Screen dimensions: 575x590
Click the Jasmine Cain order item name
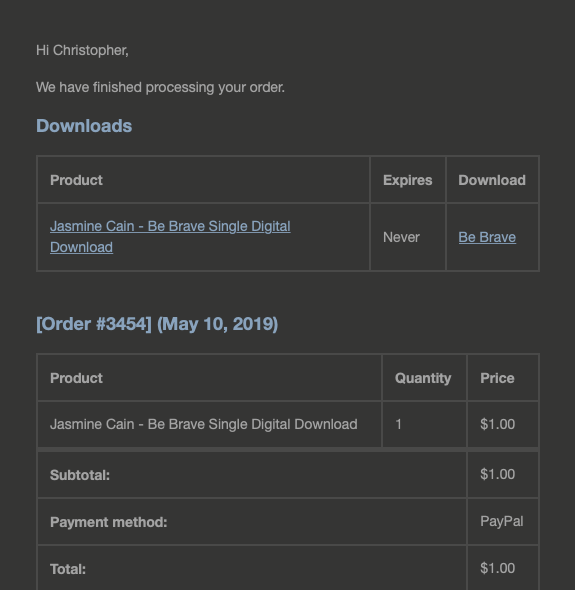(x=204, y=424)
